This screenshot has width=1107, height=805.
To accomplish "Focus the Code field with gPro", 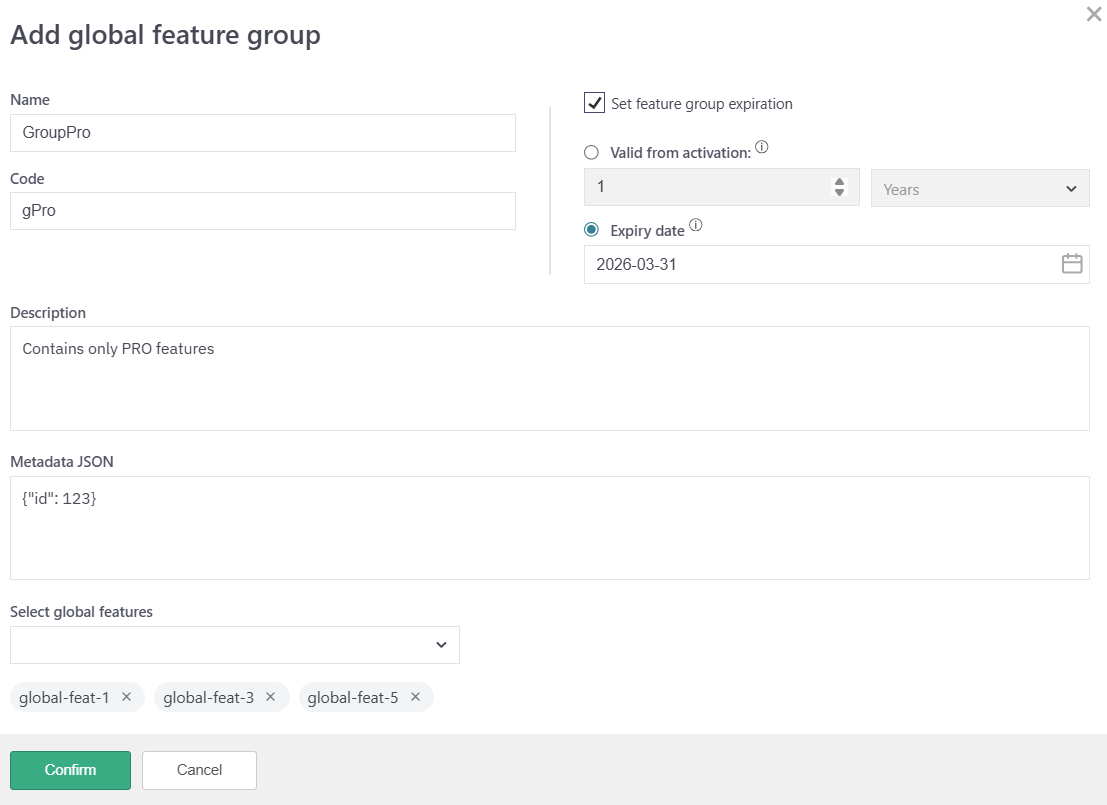I will [x=262, y=211].
